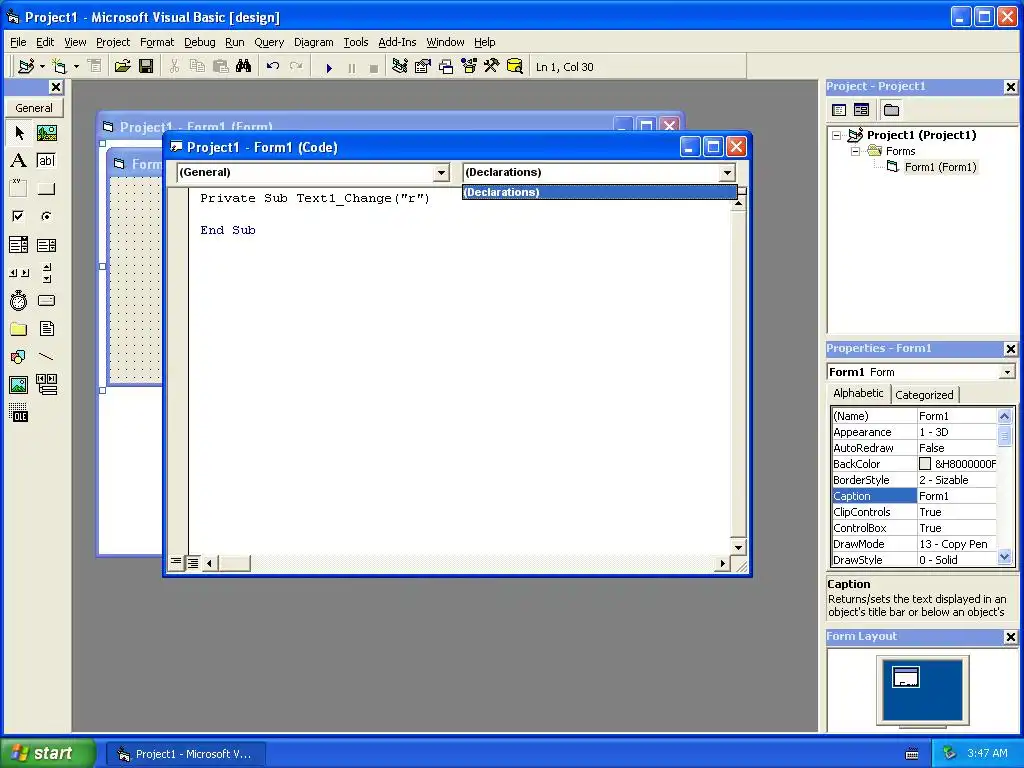The image size is (1024, 768).
Task: Open the Project Explorer toolbar icon
Action: pyautogui.click(x=400, y=67)
